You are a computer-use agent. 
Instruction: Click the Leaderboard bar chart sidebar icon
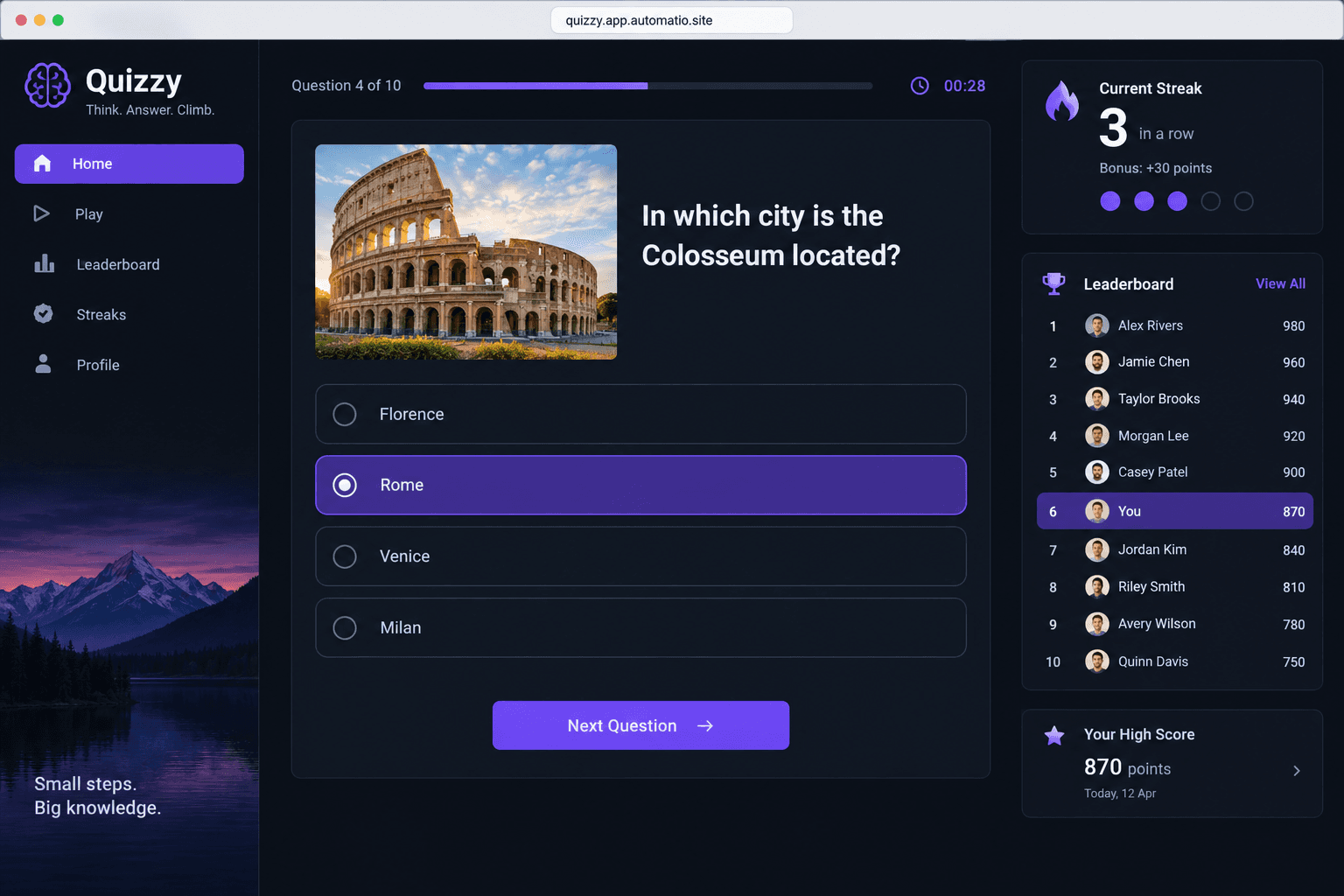(44, 263)
